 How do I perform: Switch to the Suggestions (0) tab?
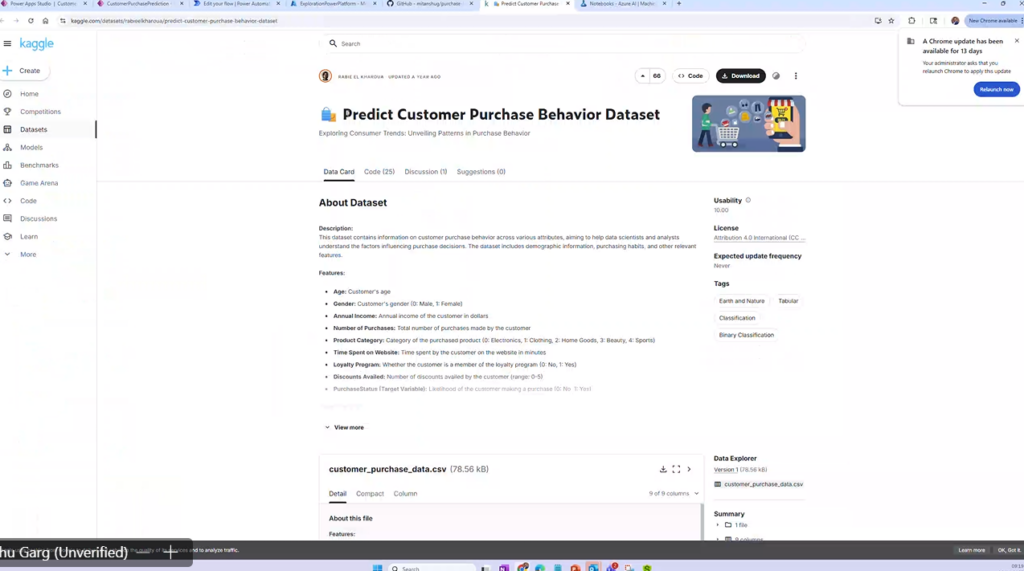tap(481, 172)
